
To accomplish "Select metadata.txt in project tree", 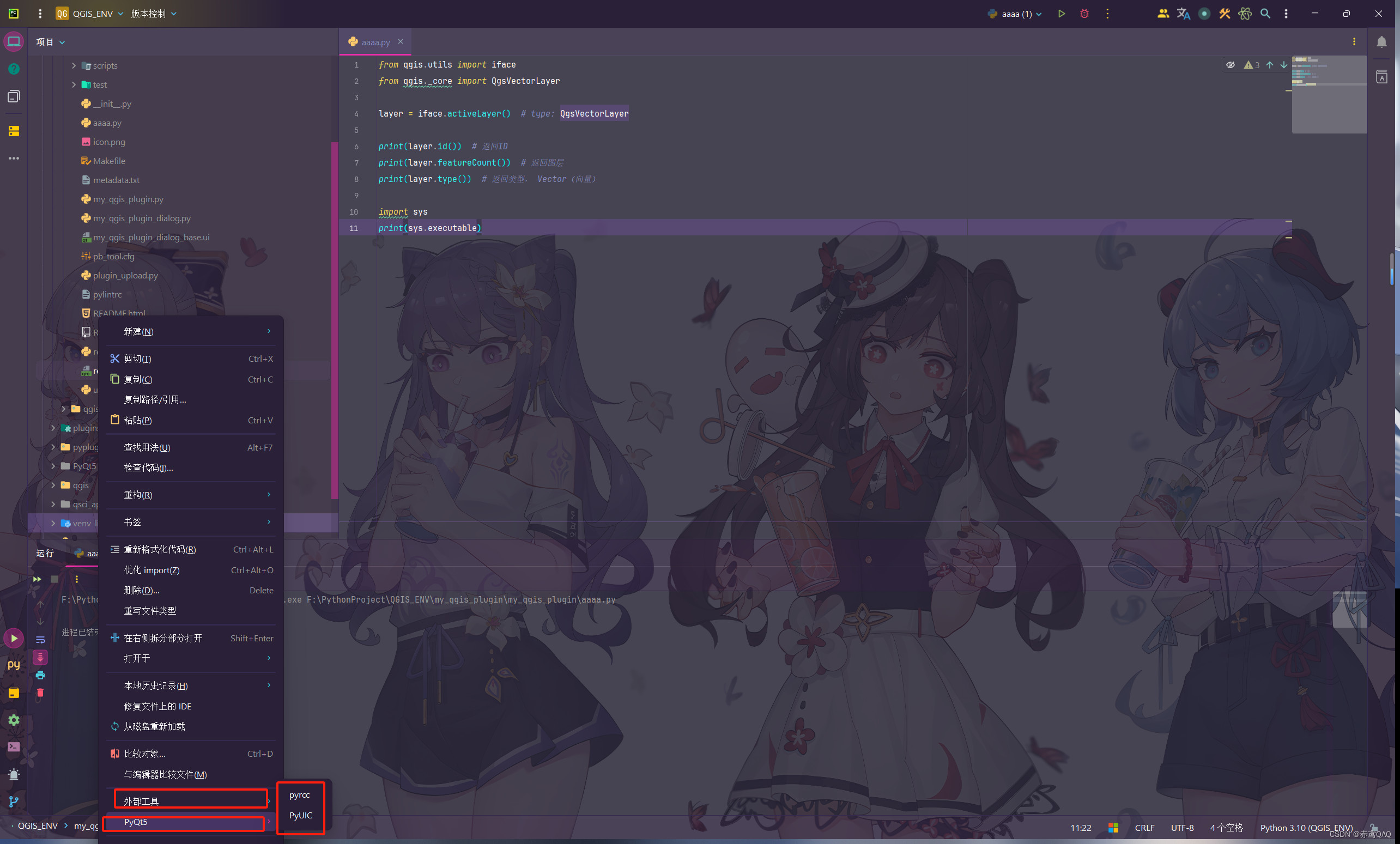I will pyautogui.click(x=116, y=180).
